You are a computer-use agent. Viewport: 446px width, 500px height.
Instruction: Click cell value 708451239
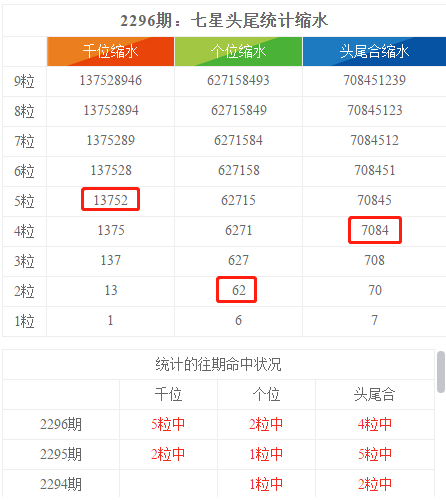tap(375, 80)
